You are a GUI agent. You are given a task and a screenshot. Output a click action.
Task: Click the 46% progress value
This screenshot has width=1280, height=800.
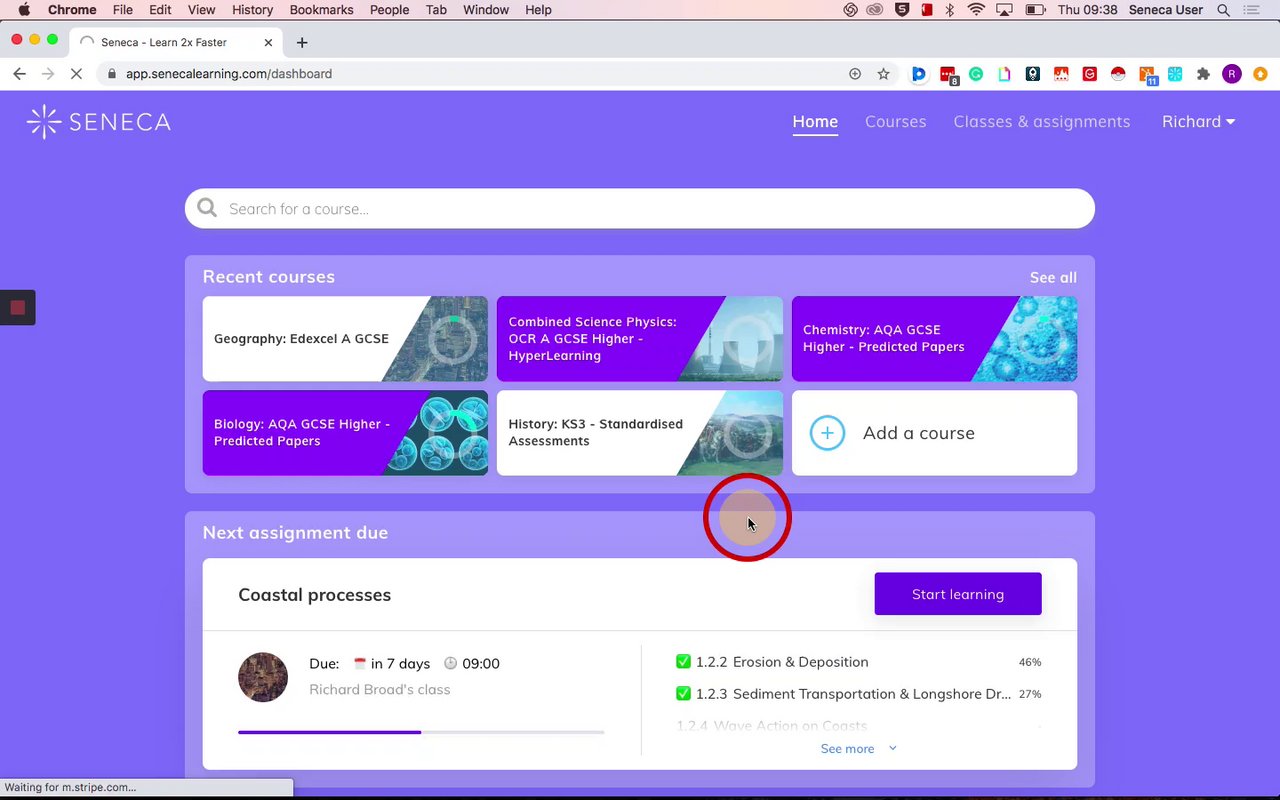pyautogui.click(x=1030, y=663)
